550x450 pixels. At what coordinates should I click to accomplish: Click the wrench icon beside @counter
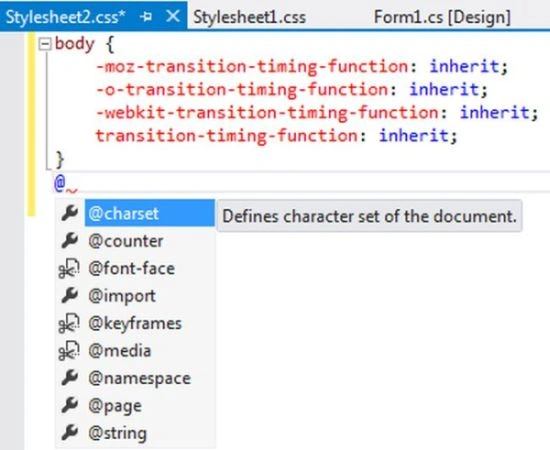[69, 241]
